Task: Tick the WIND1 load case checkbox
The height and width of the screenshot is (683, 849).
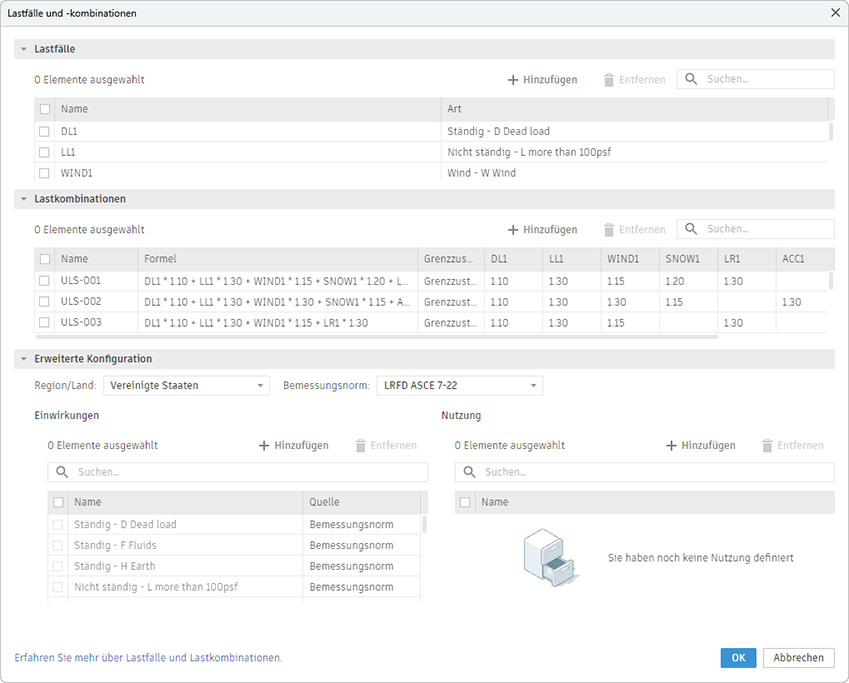Action: (44, 173)
